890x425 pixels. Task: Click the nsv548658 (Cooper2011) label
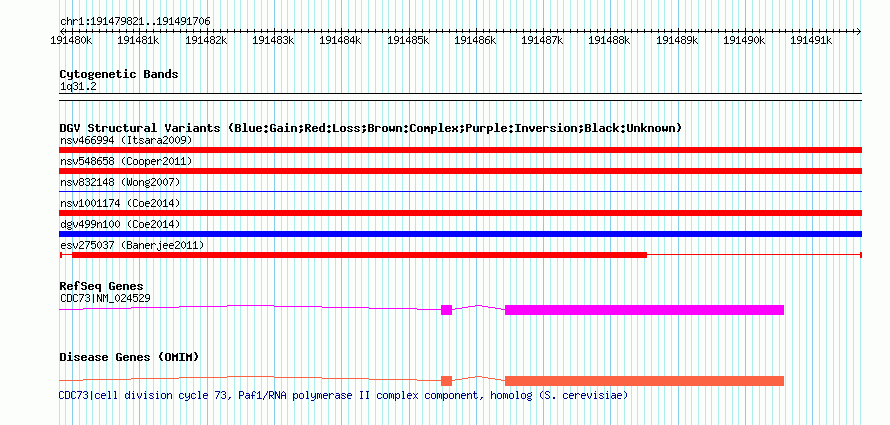click(126, 161)
